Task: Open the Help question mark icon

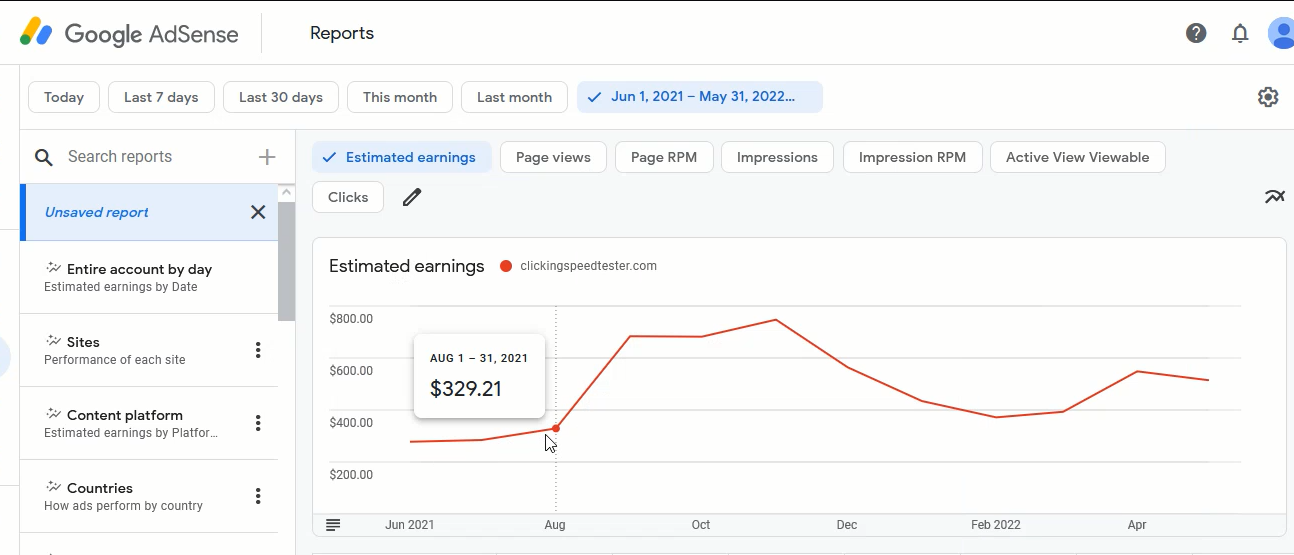Action: [1196, 33]
